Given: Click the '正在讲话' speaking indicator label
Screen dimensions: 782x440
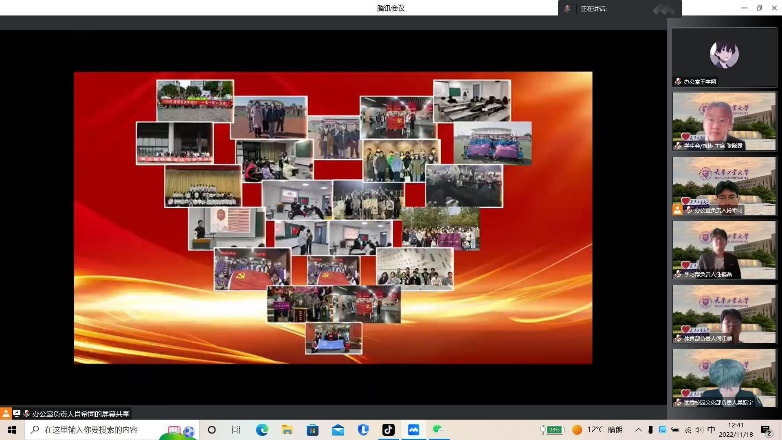Looking at the screenshot, I should click(593, 8).
